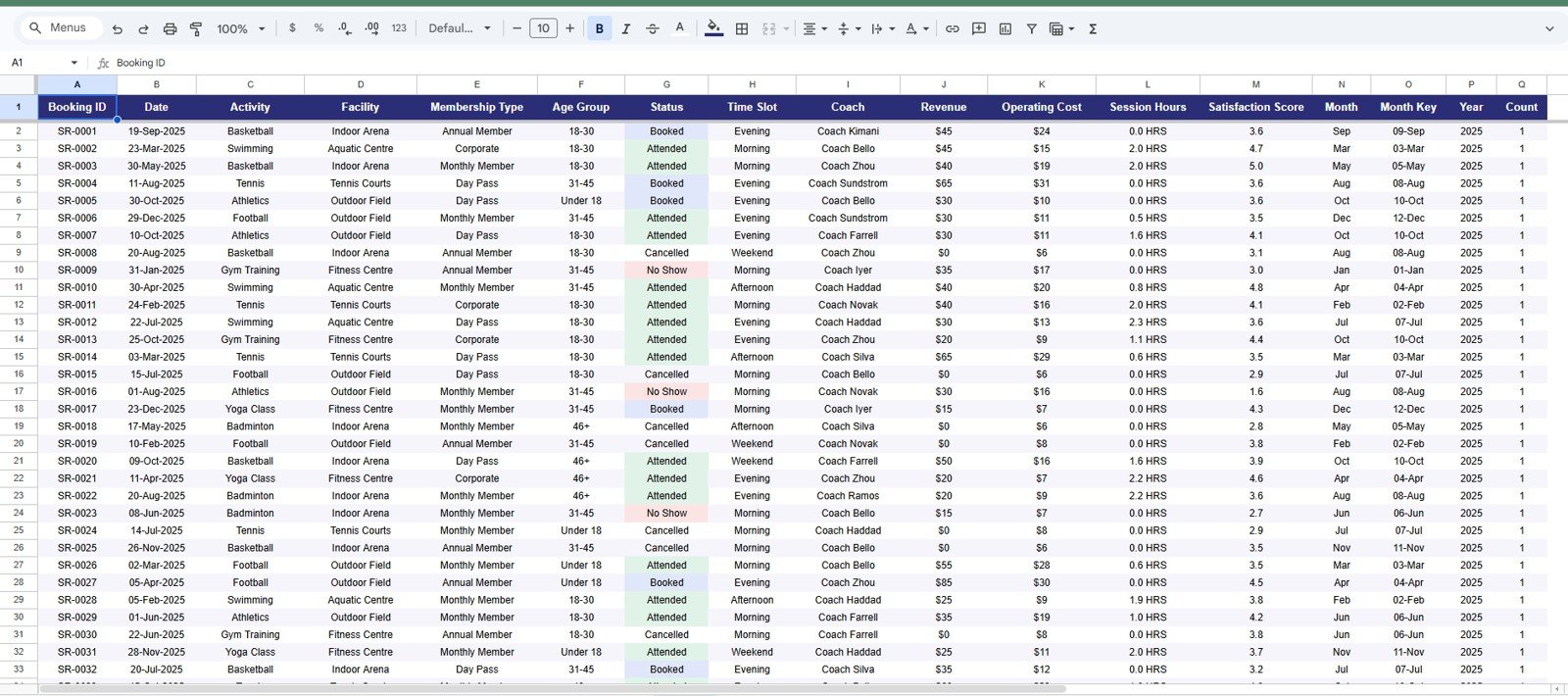Click the Functions sigma icon

click(x=1093, y=28)
